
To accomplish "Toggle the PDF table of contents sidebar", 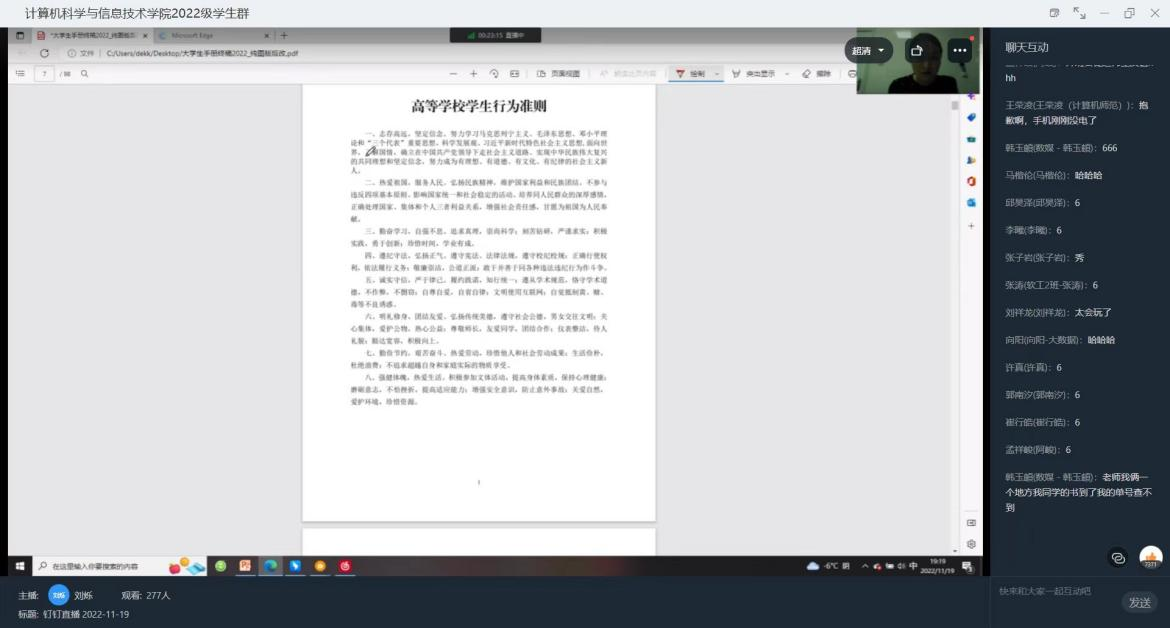I will tap(20, 74).
